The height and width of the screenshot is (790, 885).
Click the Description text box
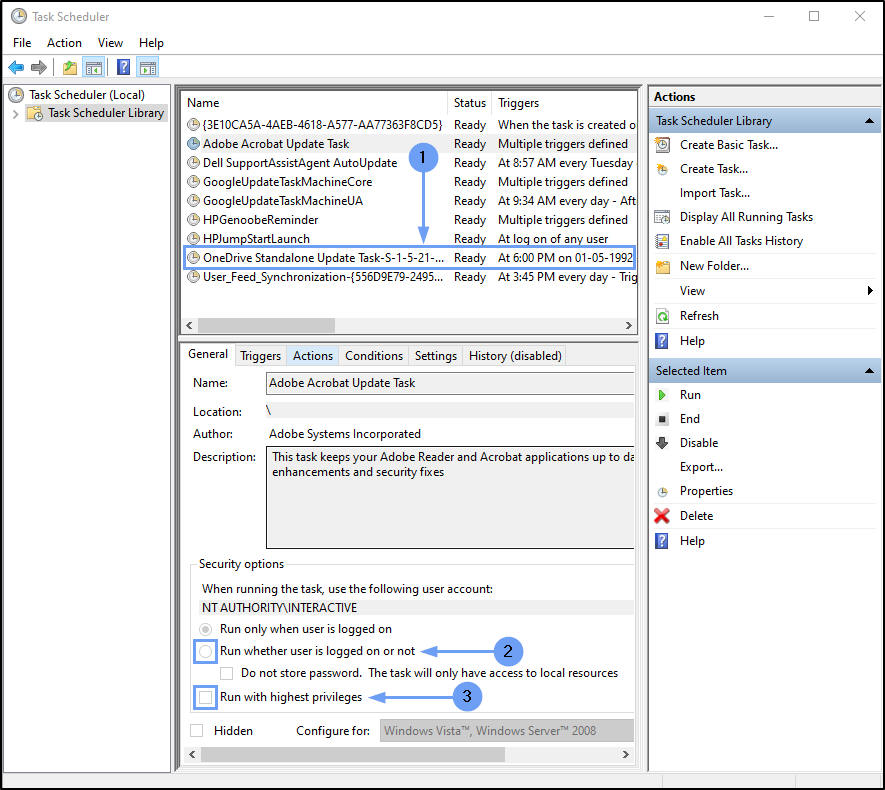450,497
